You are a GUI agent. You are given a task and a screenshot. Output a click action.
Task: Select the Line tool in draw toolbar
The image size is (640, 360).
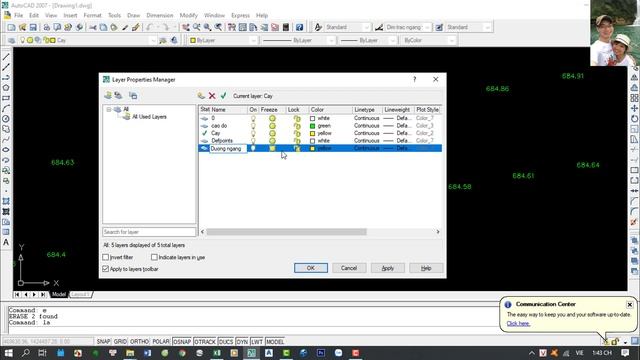click(6, 57)
